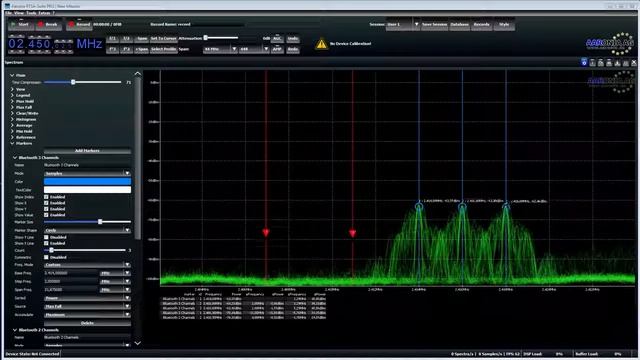Click Delete under Bluetooth 1 Channels
This screenshot has height=360, width=640.
[x=87, y=323]
